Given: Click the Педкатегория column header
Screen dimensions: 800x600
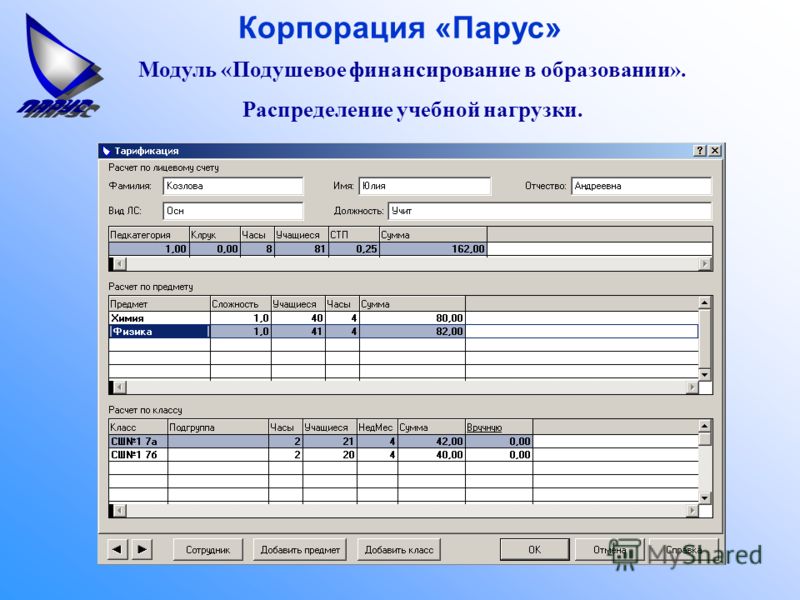Looking at the screenshot, I should click(149, 235).
